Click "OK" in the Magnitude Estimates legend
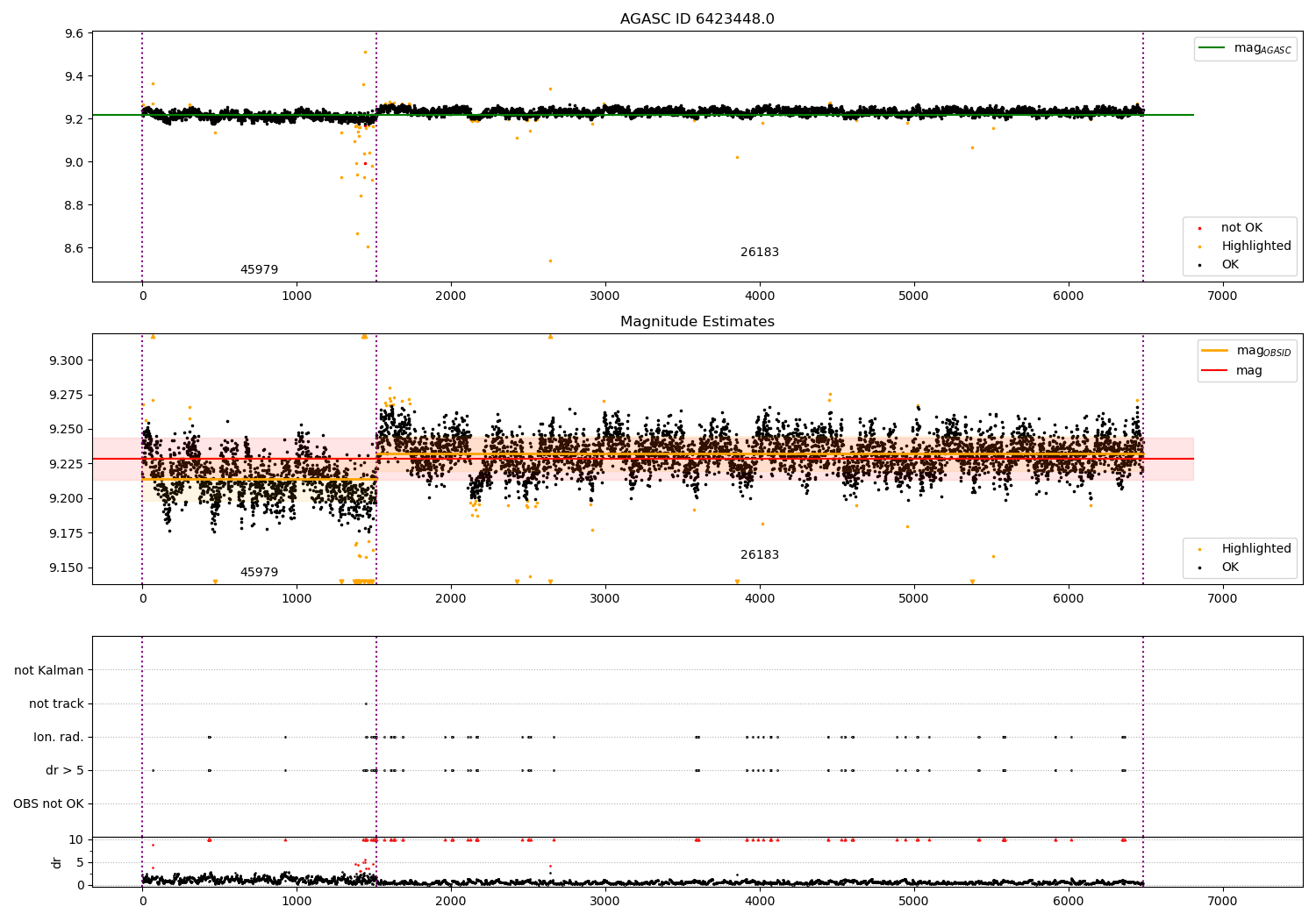Image resolution: width=1316 pixels, height=921 pixels. (1230, 568)
